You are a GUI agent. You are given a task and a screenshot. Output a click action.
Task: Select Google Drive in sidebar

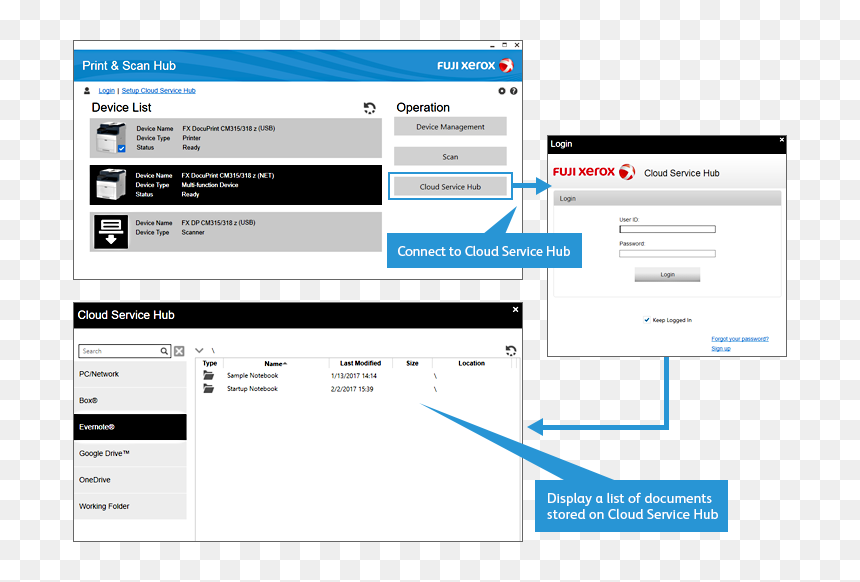click(x=131, y=453)
